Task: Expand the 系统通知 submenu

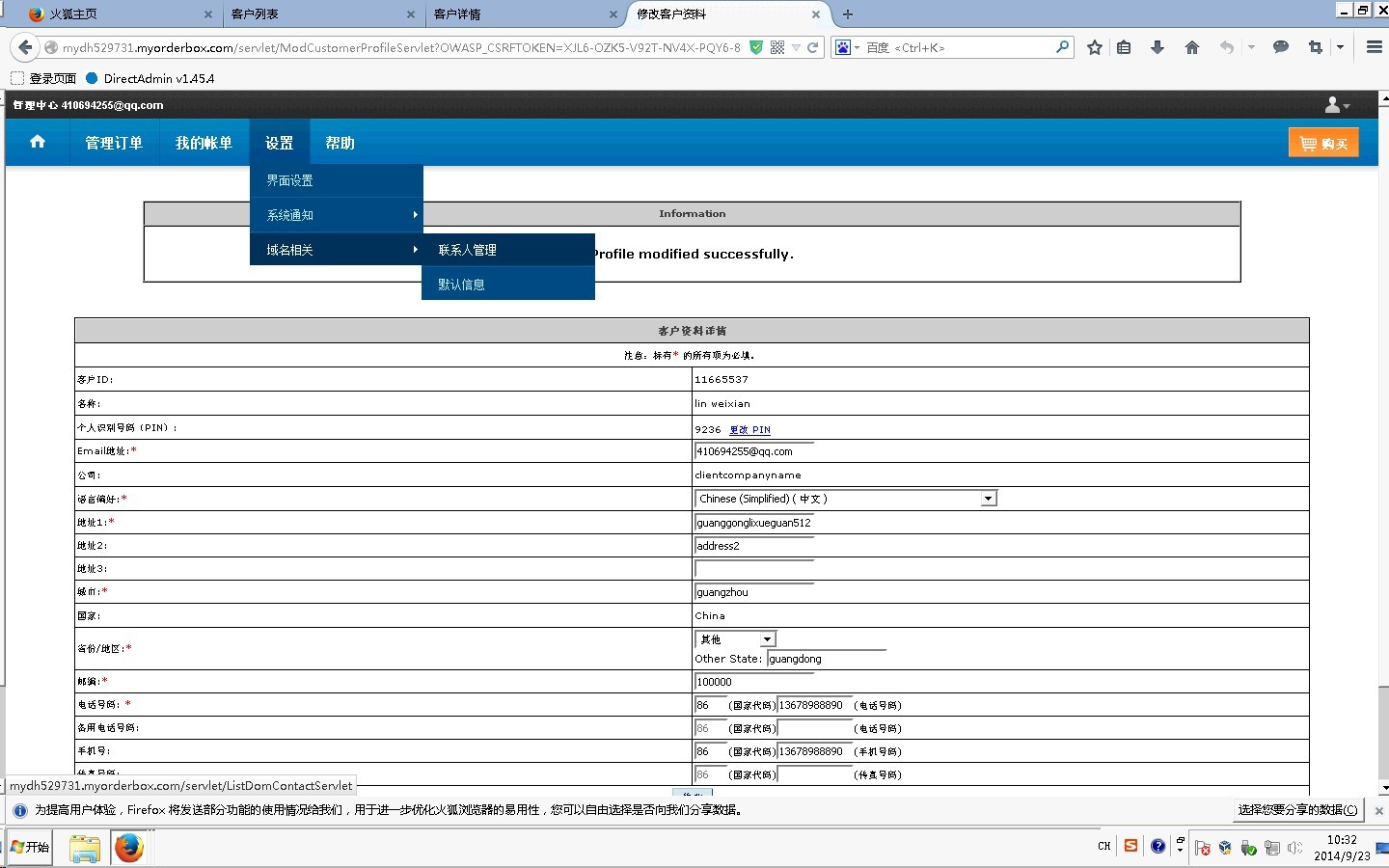Action: tap(336, 215)
